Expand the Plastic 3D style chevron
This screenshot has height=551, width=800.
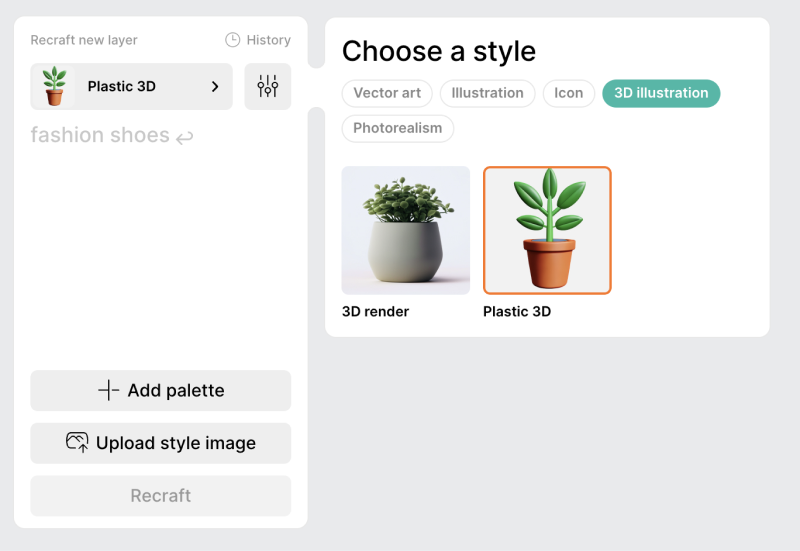tap(215, 87)
